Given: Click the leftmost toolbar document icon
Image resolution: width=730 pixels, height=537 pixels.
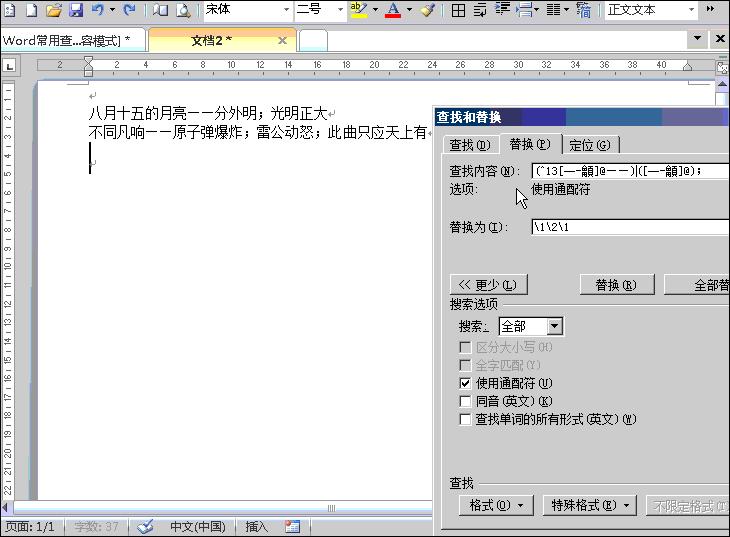Looking at the screenshot, I should [x=8, y=10].
